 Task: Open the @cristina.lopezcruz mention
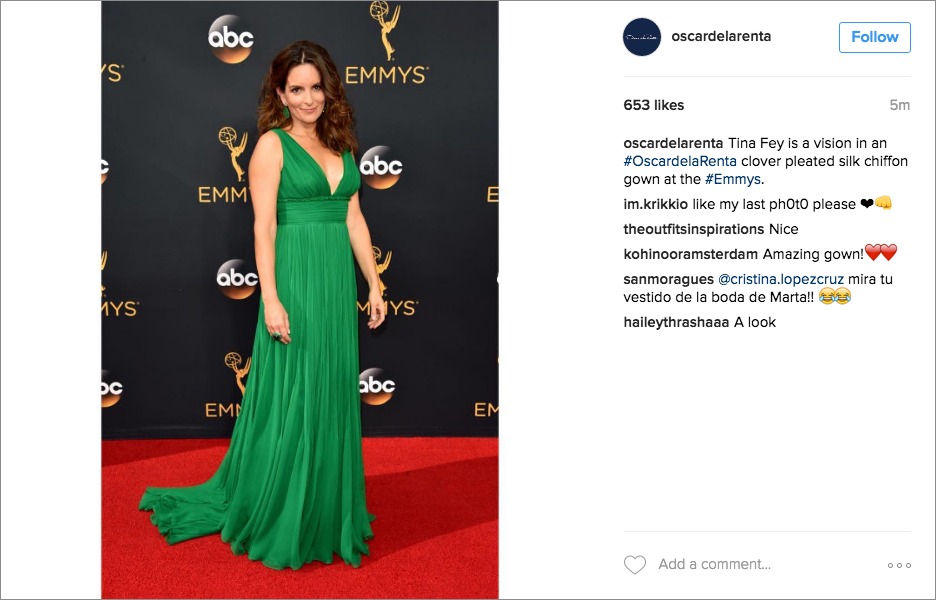coord(781,279)
